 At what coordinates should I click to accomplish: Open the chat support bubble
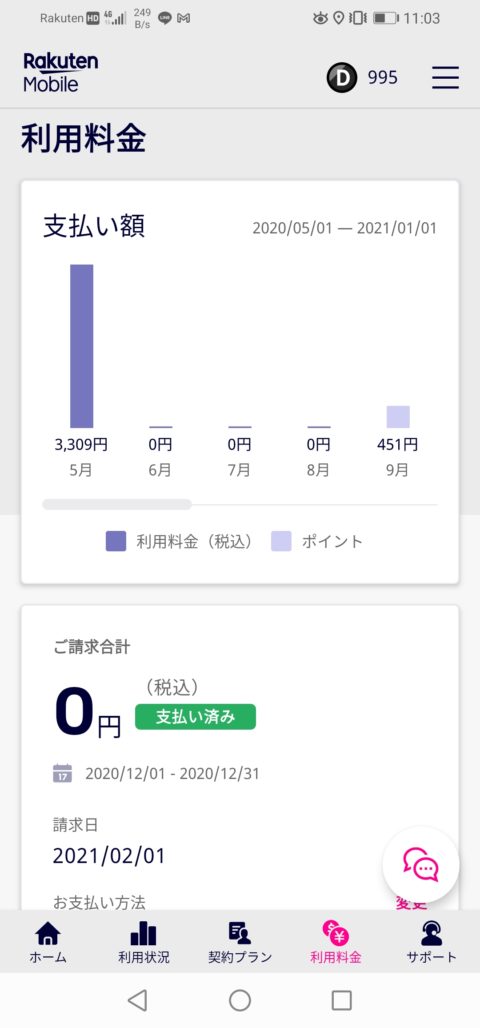click(x=421, y=865)
